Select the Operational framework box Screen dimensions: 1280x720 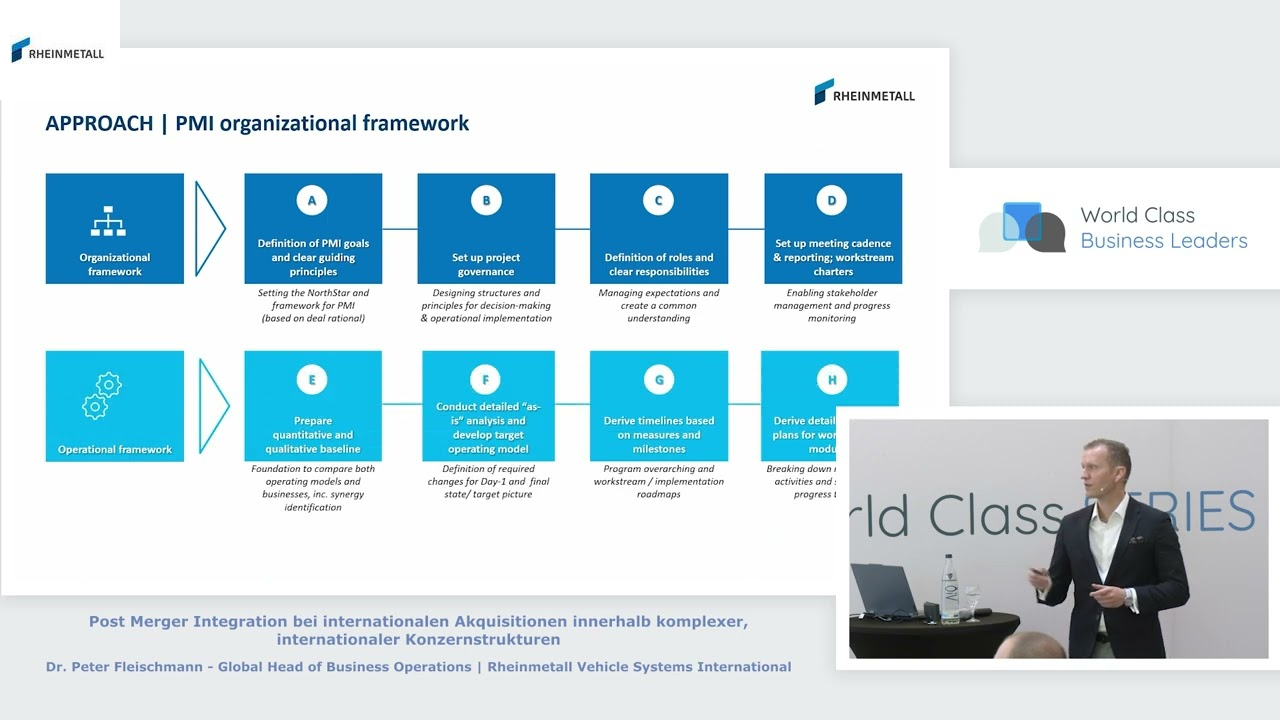[x=115, y=406]
